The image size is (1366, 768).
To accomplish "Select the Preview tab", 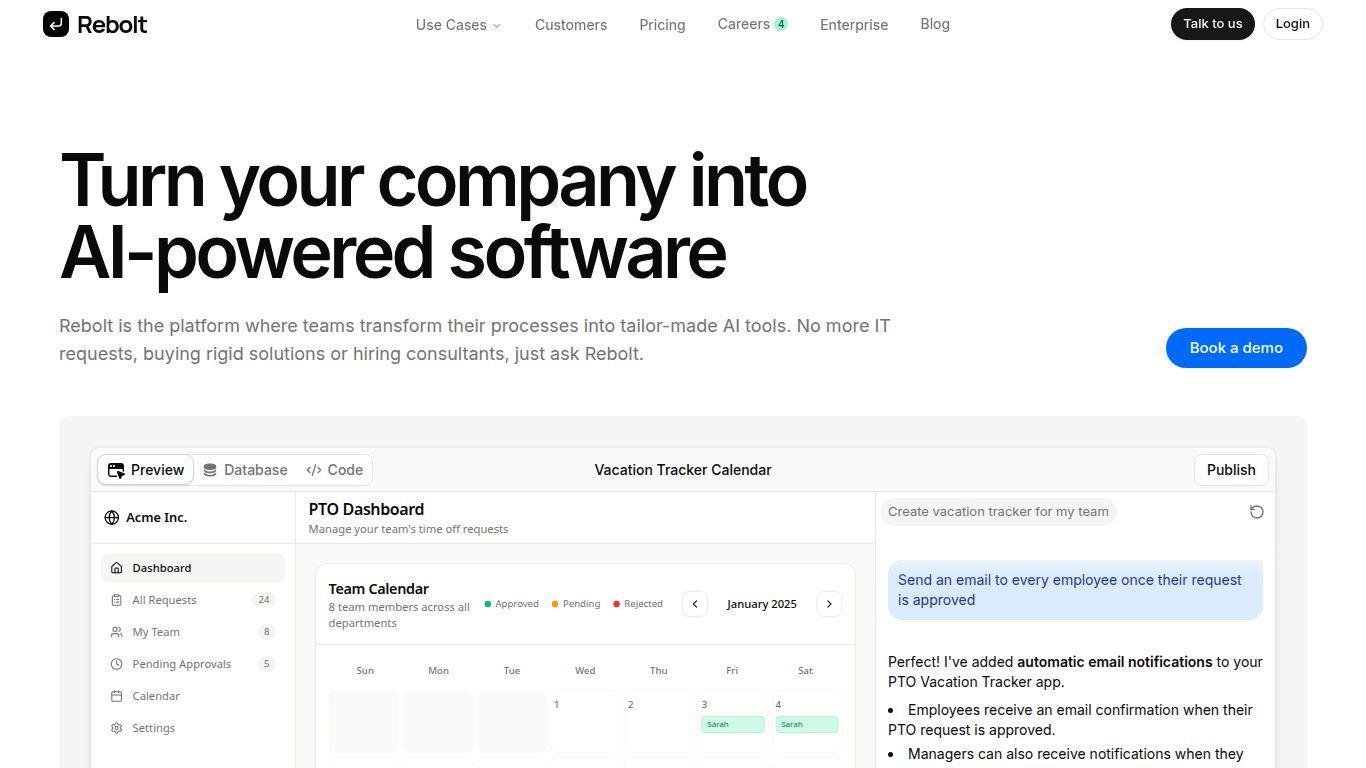I will point(146,470).
